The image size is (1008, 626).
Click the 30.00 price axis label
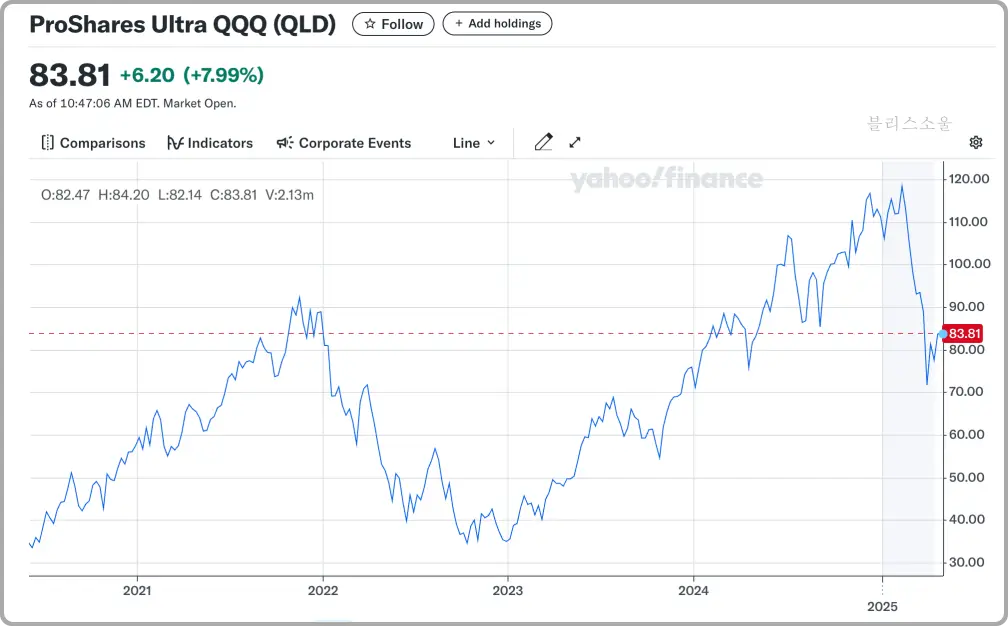pyautogui.click(x=967, y=562)
